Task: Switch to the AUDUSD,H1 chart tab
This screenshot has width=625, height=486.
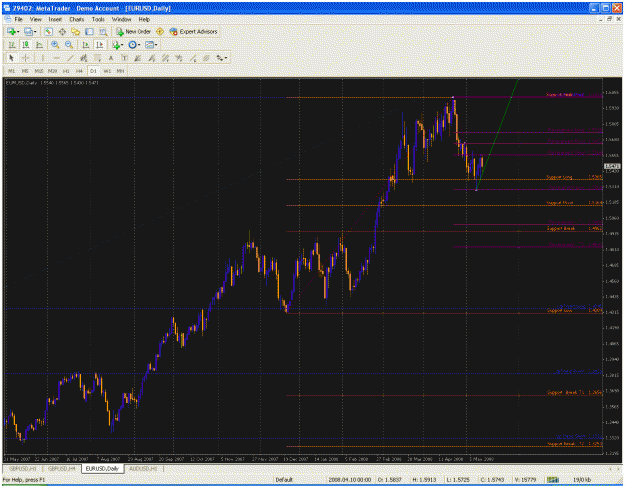Action: tap(143, 469)
